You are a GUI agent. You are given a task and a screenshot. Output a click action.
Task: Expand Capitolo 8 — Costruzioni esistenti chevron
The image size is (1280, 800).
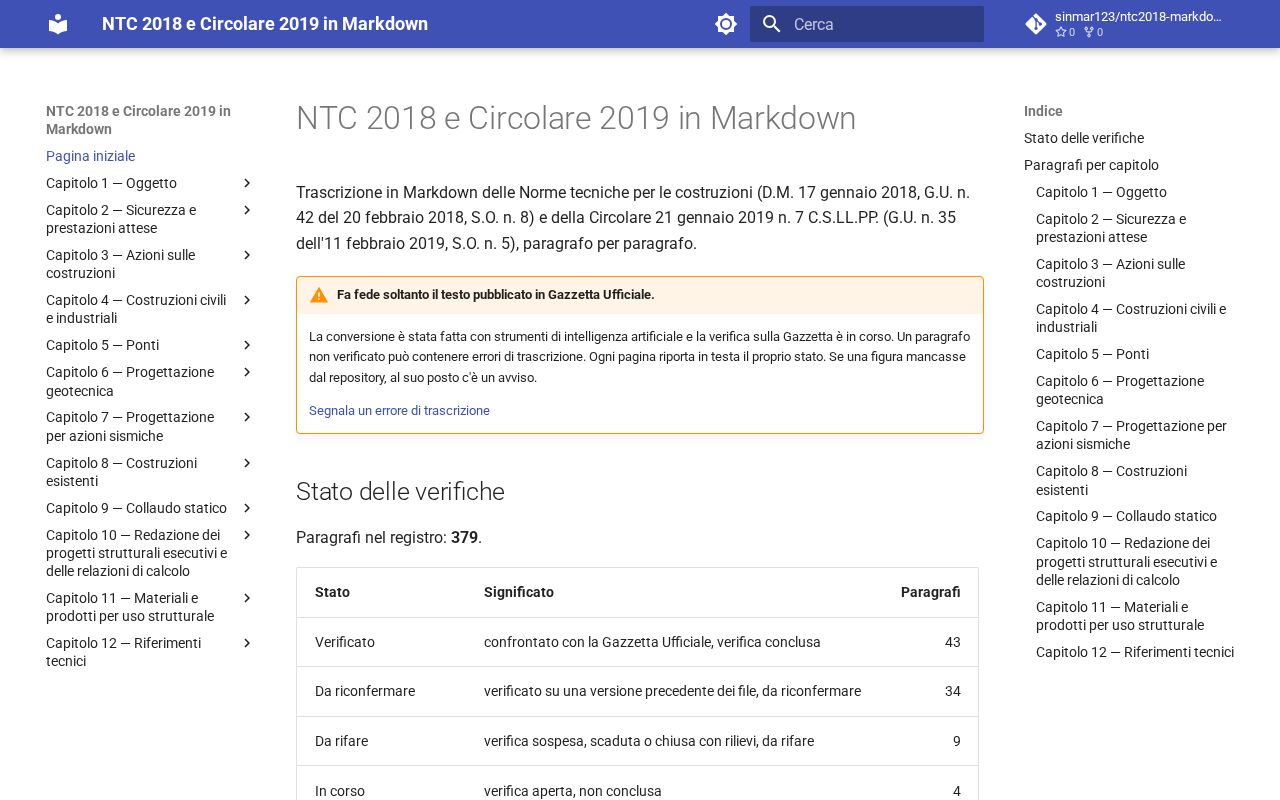point(247,463)
